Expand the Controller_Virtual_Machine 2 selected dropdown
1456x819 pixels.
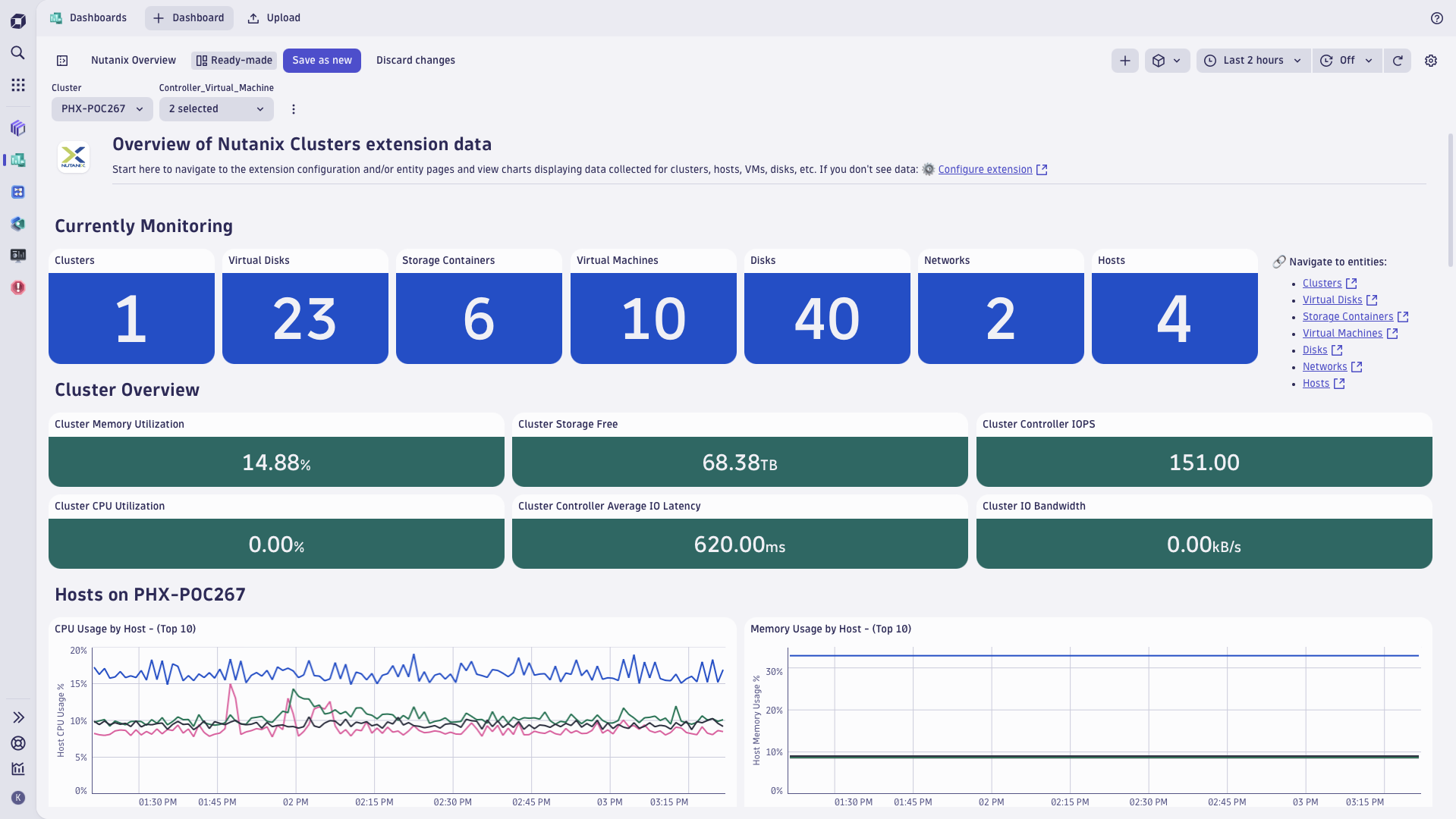pos(216,109)
